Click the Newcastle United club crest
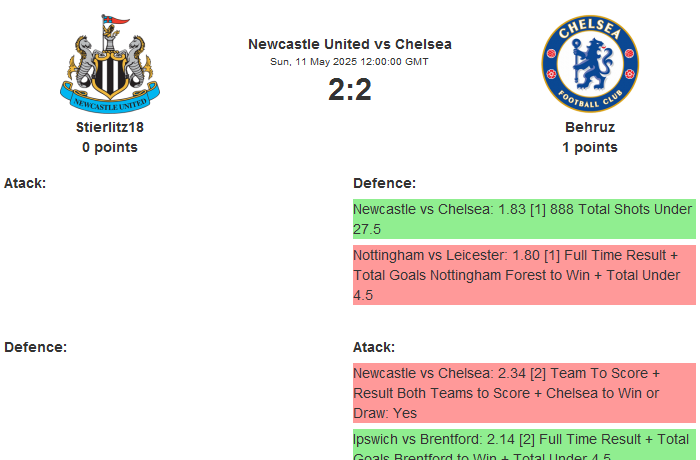This screenshot has width=700, height=460. pos(110,63)
